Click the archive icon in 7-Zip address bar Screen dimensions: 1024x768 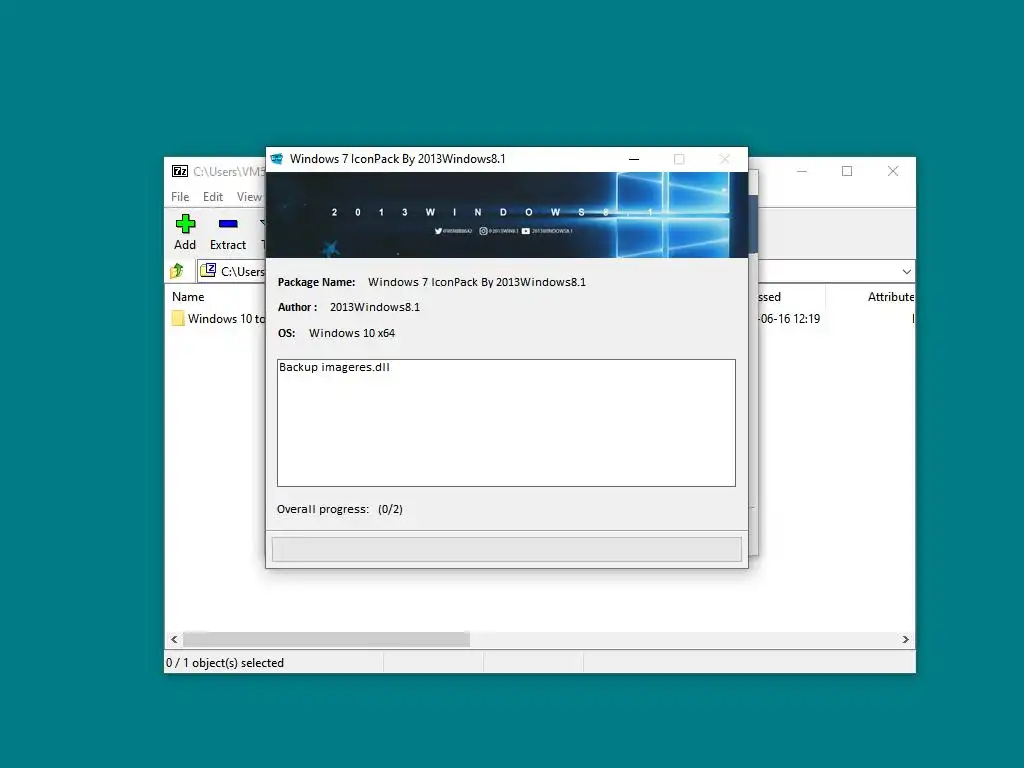pyautogui.click(x=208, y=270)
